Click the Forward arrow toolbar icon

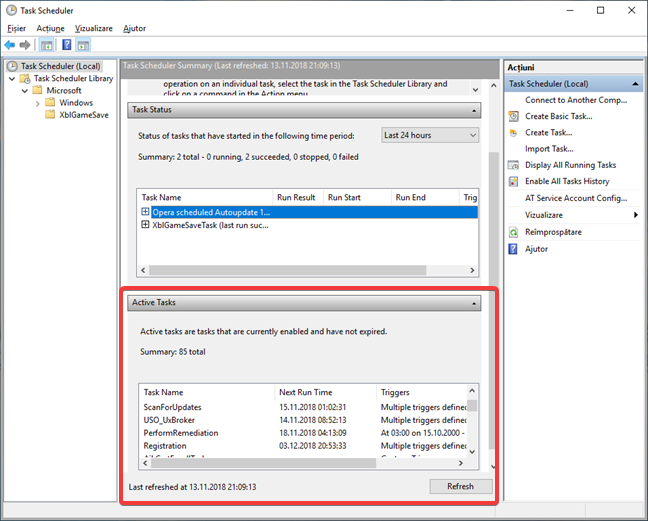[x=25, y=45]
